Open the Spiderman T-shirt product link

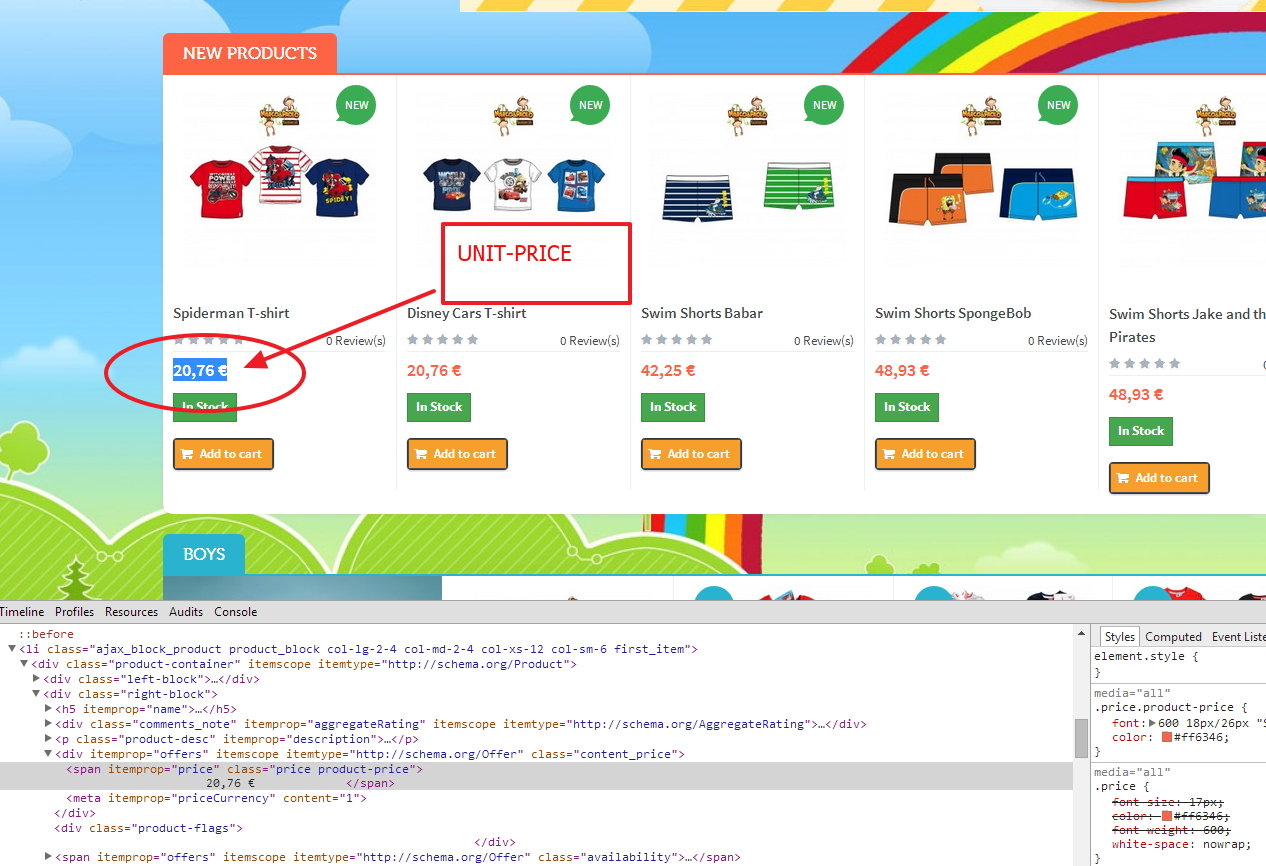point(231,313)
